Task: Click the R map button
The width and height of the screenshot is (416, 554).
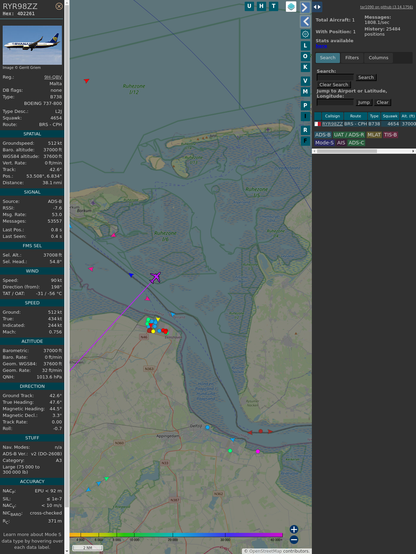Action: (x=305, y=130)
